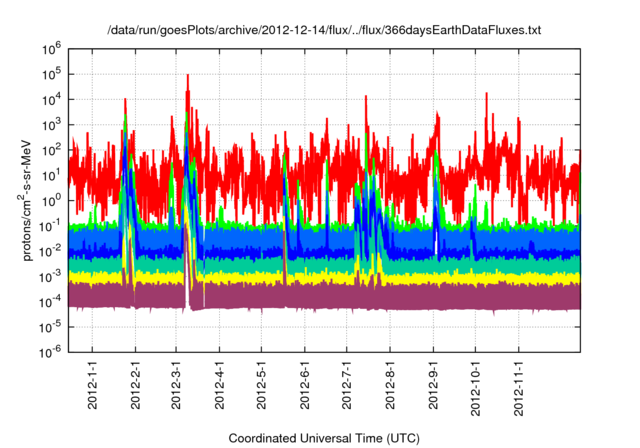Click the 2012-4-1 date label
The height and width of the screenshot is (448, 640).
point(220,385)
